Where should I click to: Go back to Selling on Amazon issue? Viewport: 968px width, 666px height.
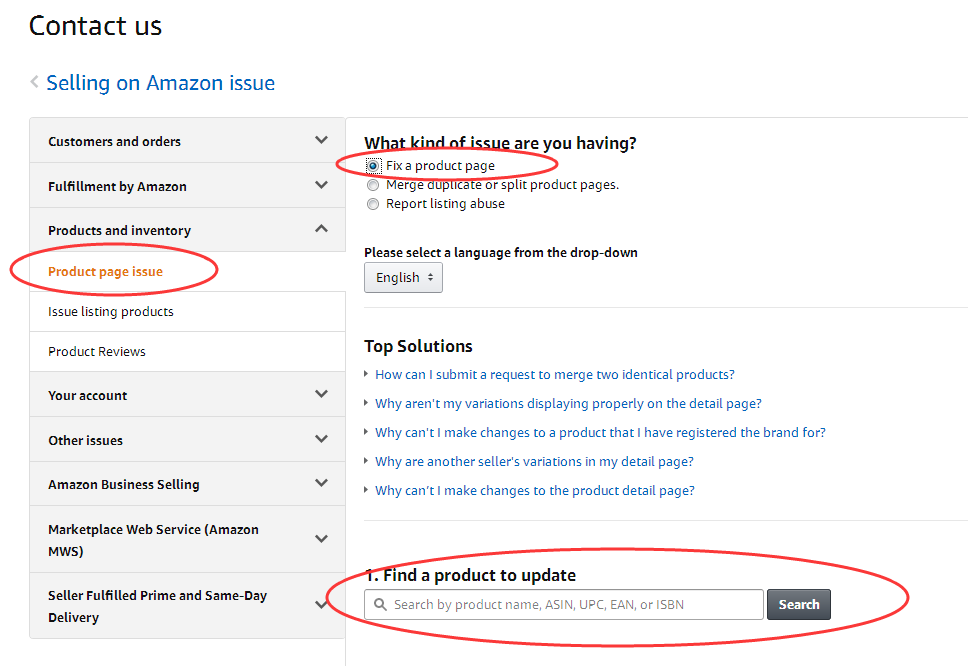pyautogui.click(x=160, y=83)
